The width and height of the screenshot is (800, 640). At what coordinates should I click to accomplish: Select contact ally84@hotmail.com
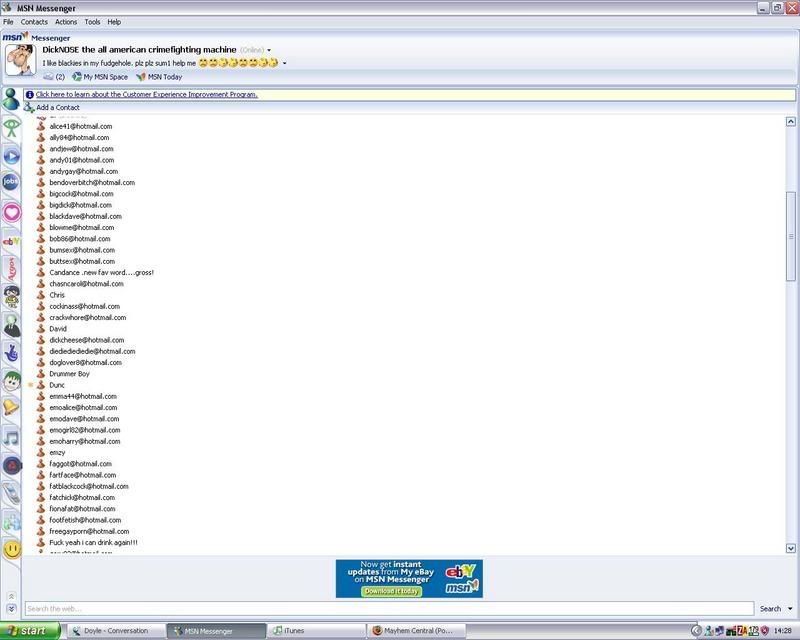click(79, 137)
